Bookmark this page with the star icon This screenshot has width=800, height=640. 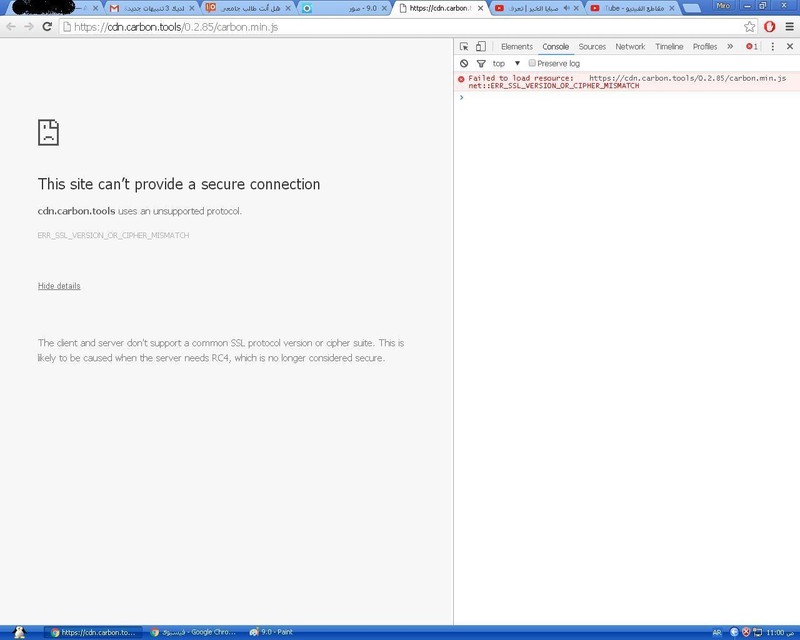tap(750, 27)
